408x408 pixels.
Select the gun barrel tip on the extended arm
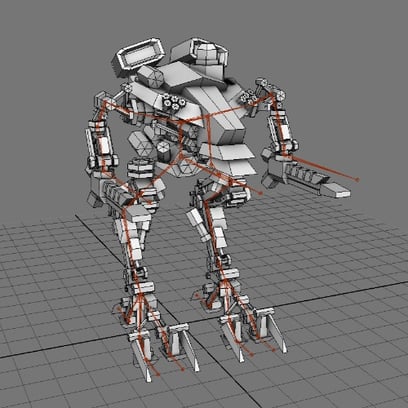(x=336, y=190)
